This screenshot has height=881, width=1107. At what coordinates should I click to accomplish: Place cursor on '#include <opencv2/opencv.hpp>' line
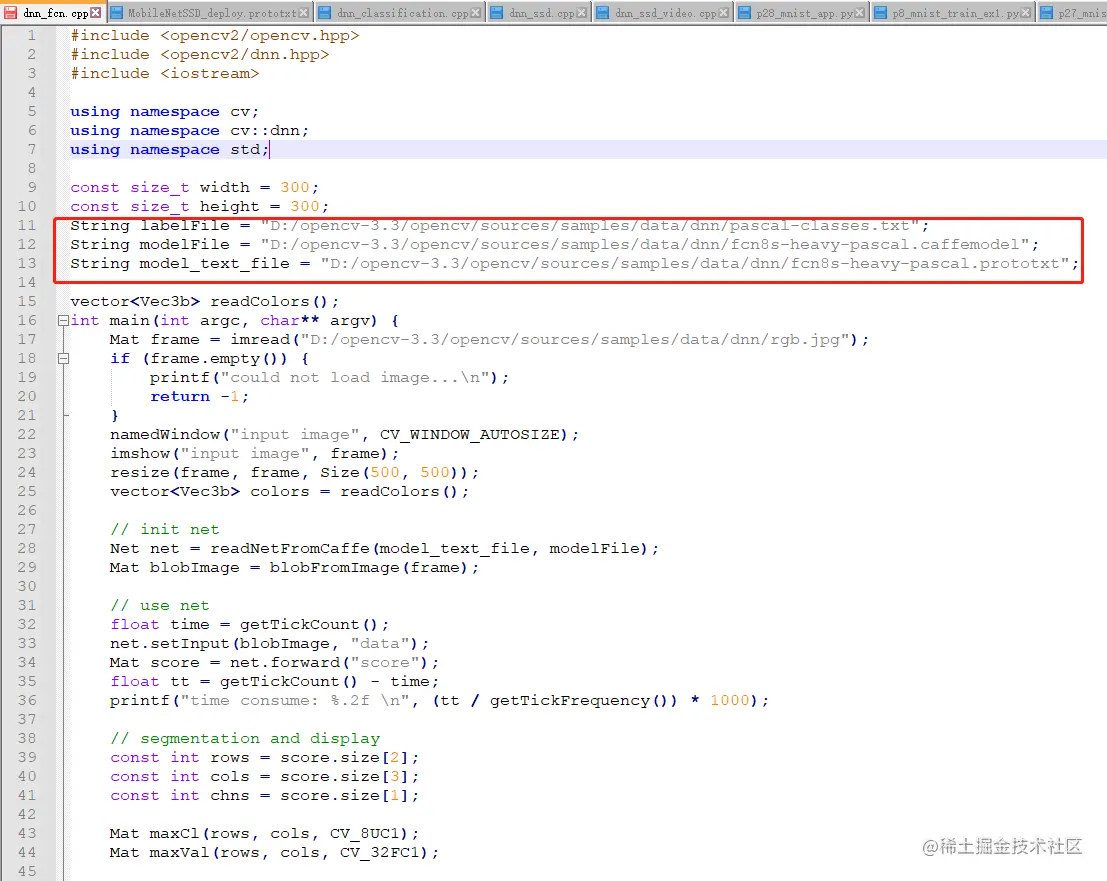215,35
